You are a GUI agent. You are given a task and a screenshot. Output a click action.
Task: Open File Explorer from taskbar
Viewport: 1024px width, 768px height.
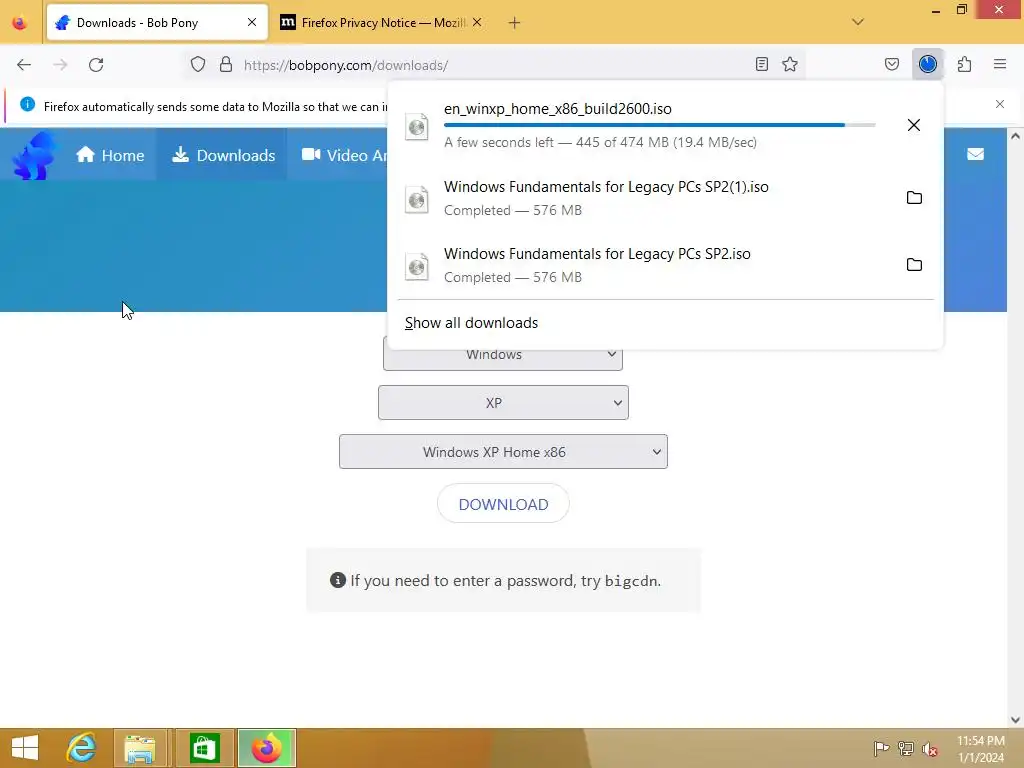(140, 748)
